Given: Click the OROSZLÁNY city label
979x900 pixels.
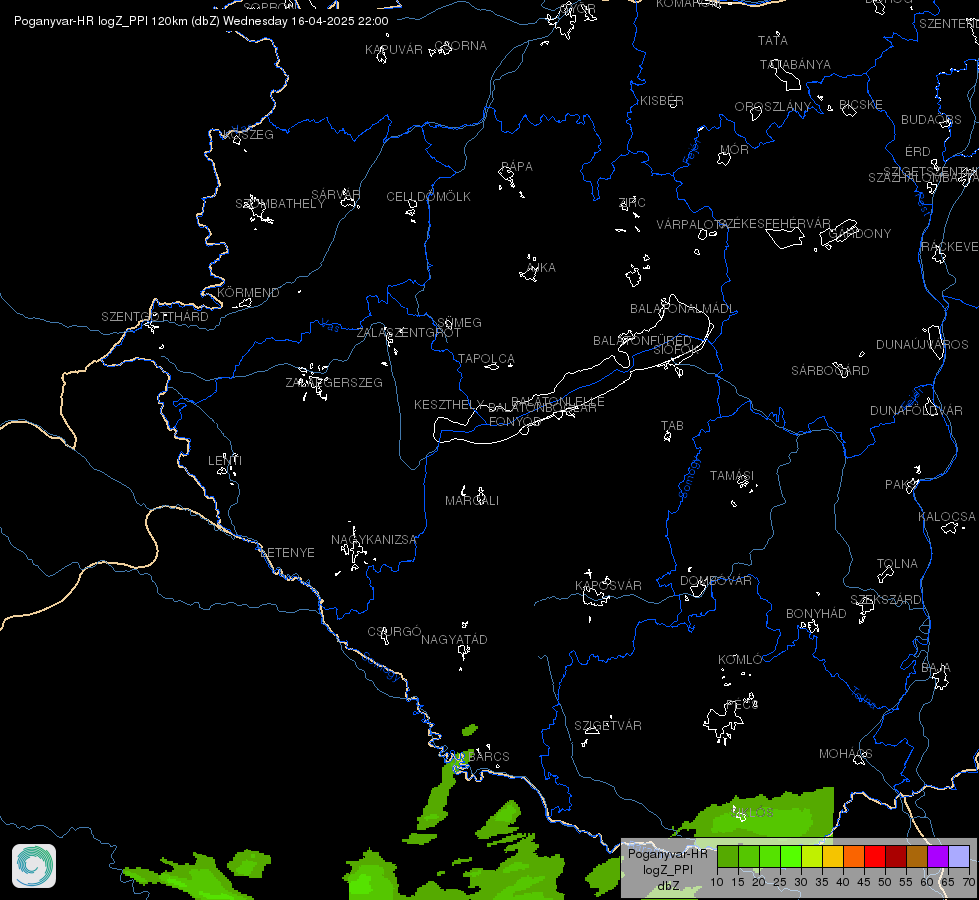Looking at the screenshot, I should pos(773,107).
